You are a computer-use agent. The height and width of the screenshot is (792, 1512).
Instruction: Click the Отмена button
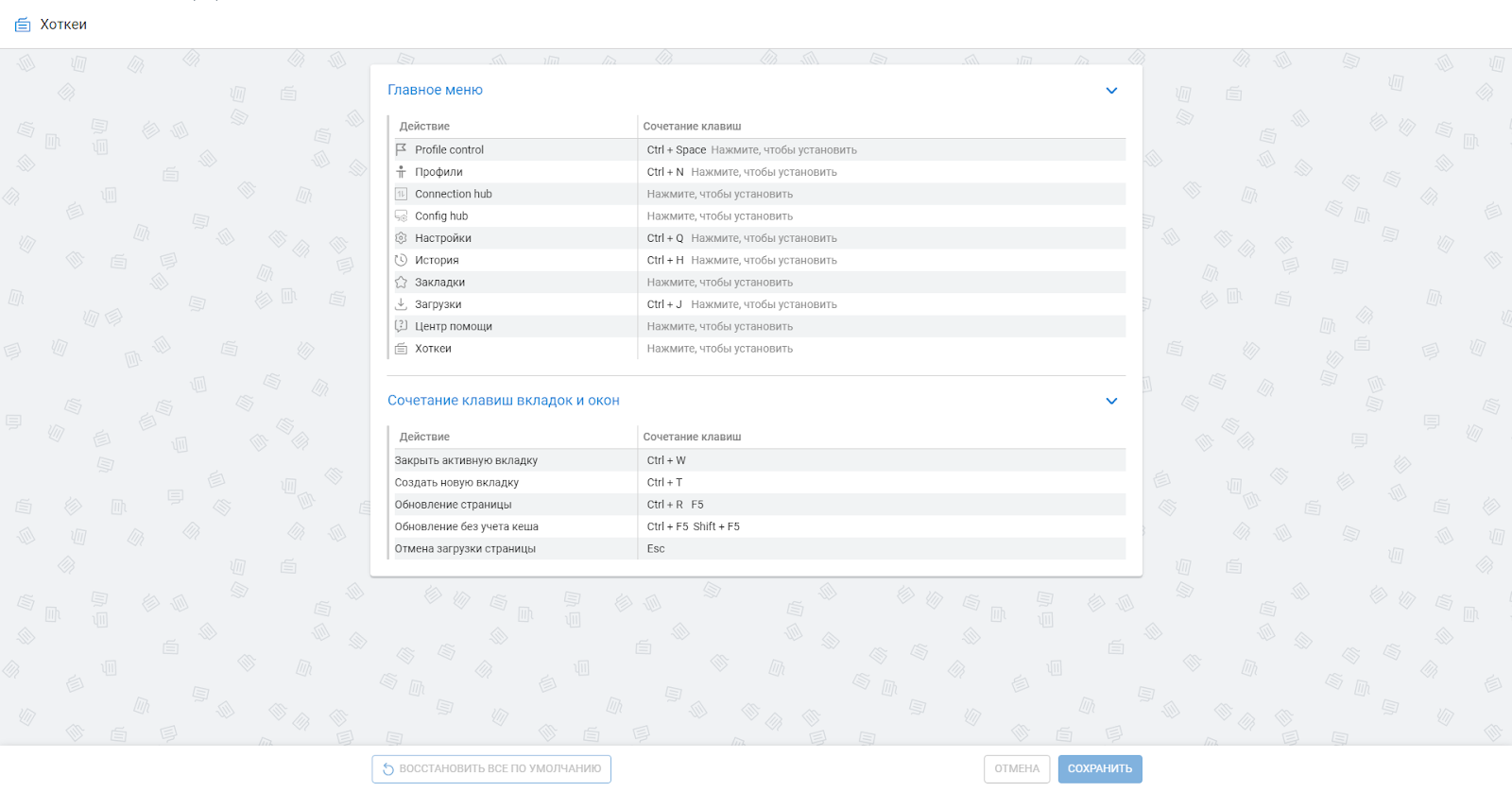1017,768
